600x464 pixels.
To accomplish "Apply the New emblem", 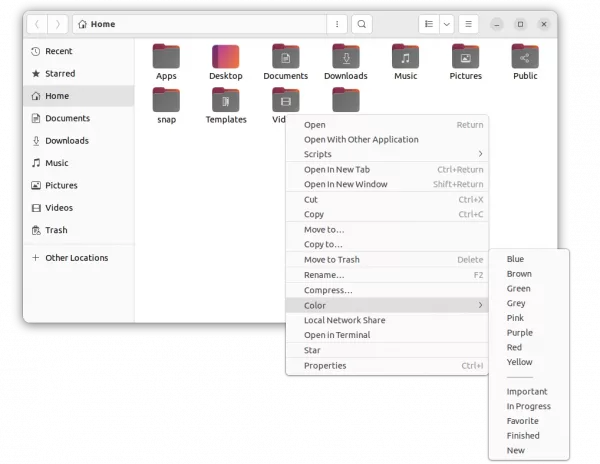I will (x=529, y=451).
